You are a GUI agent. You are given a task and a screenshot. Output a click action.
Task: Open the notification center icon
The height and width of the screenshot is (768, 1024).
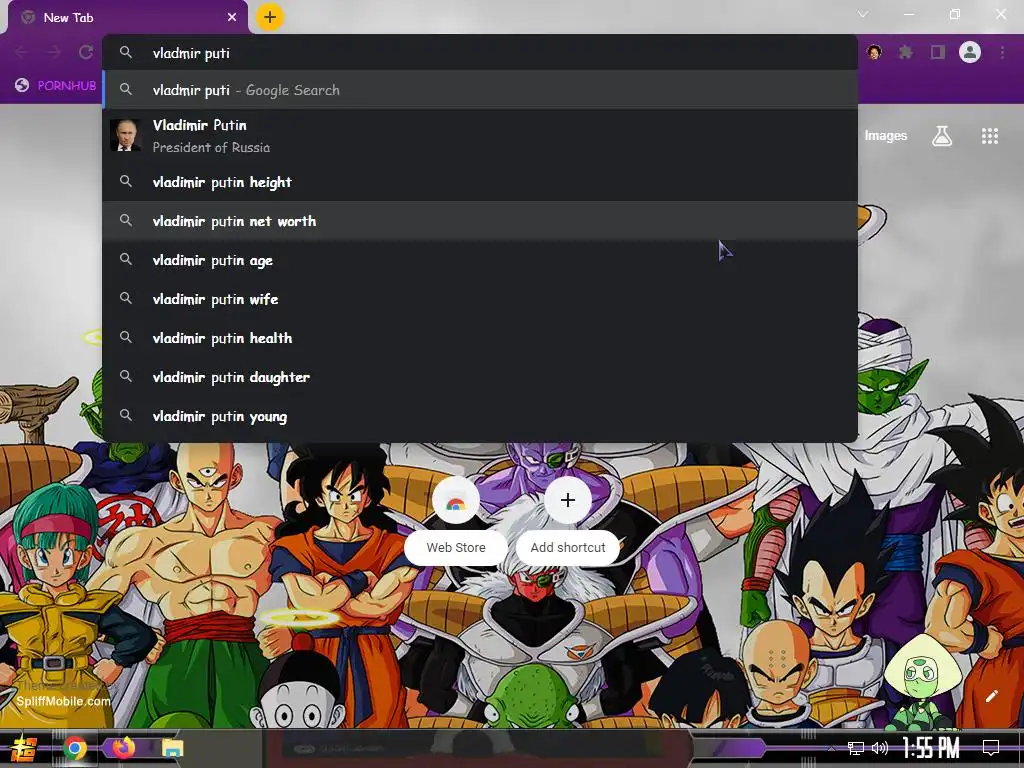coord(991,748)
